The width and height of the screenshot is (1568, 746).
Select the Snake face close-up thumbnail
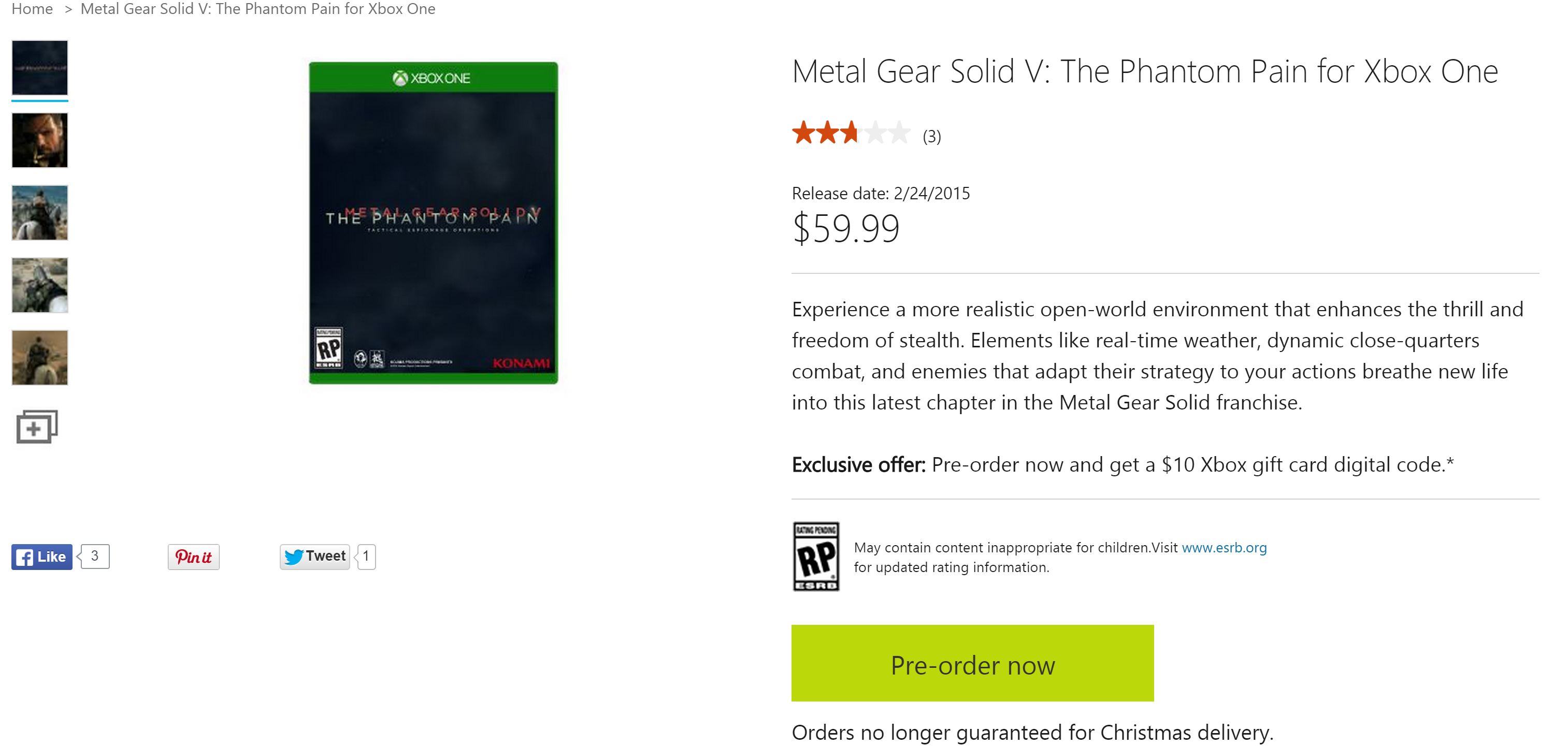(x=39, y=140)
